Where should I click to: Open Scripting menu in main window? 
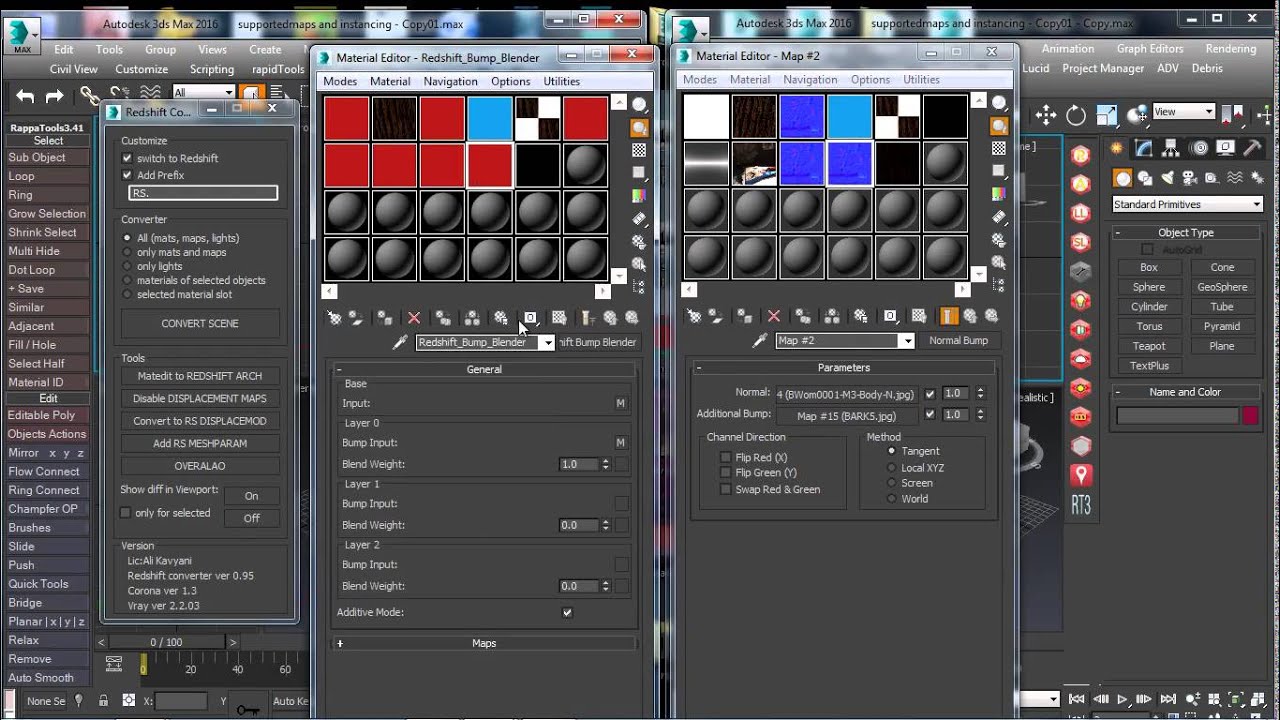[x=212, y=69]
